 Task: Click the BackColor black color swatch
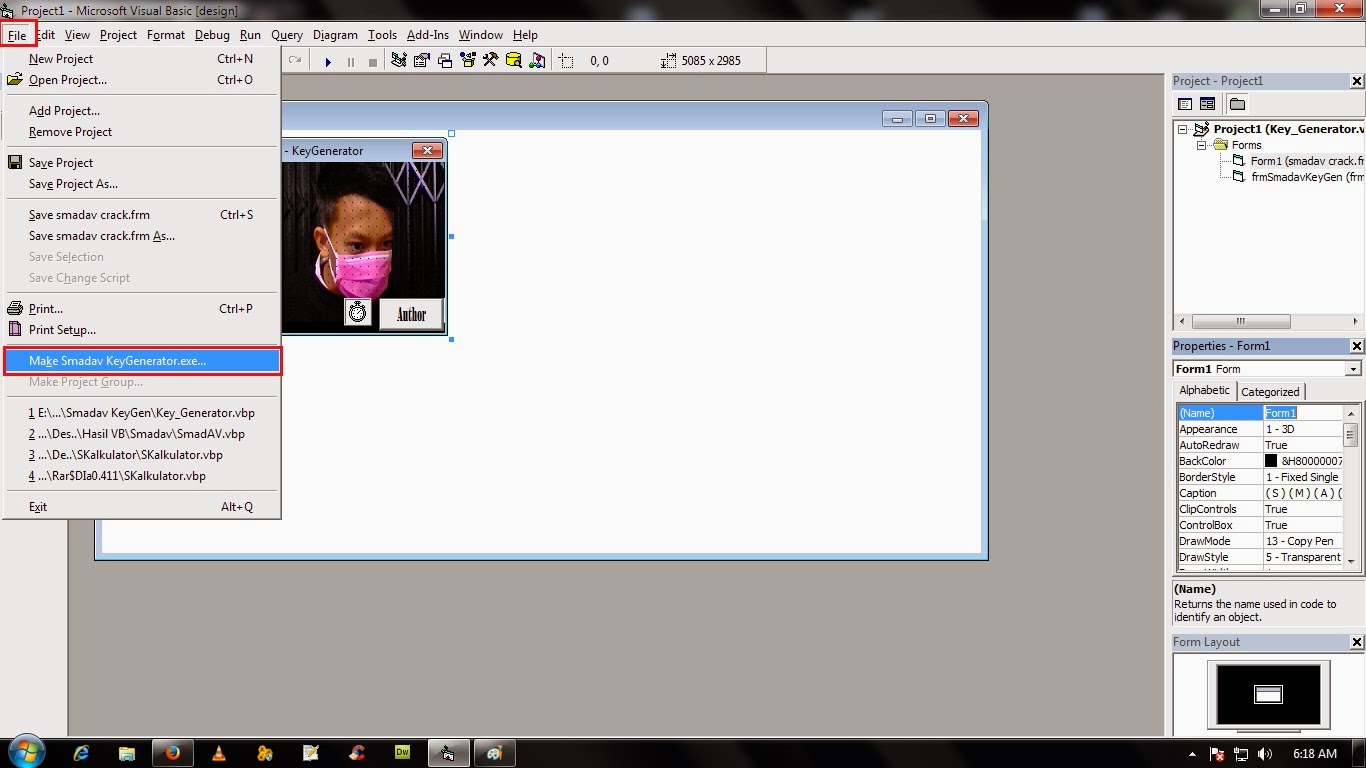[1271, 461]
